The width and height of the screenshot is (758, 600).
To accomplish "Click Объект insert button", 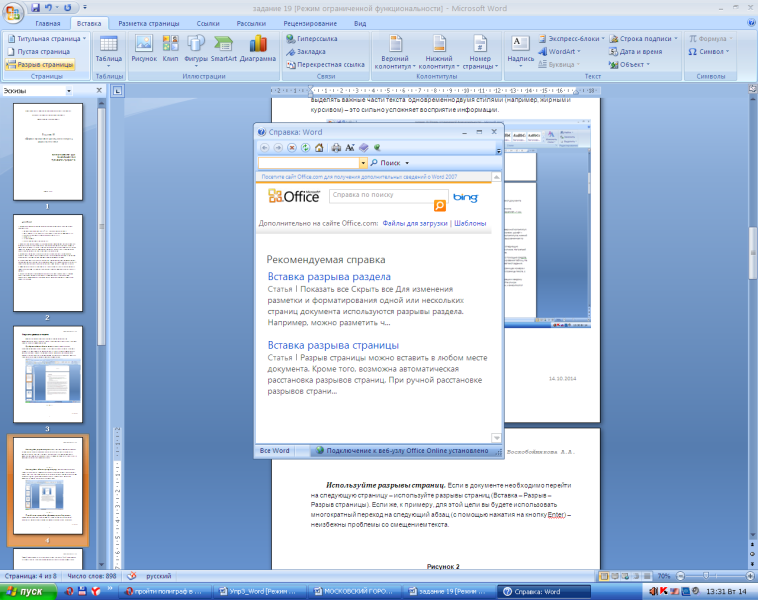I will coord(629,64).
